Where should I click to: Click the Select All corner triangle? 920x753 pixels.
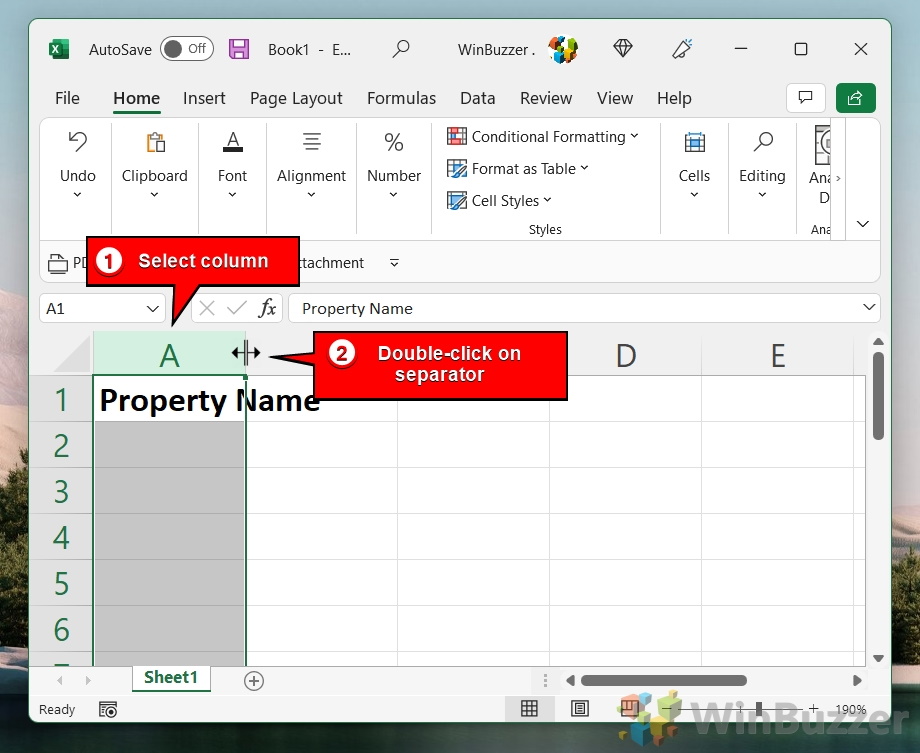(x=72, y=356)
